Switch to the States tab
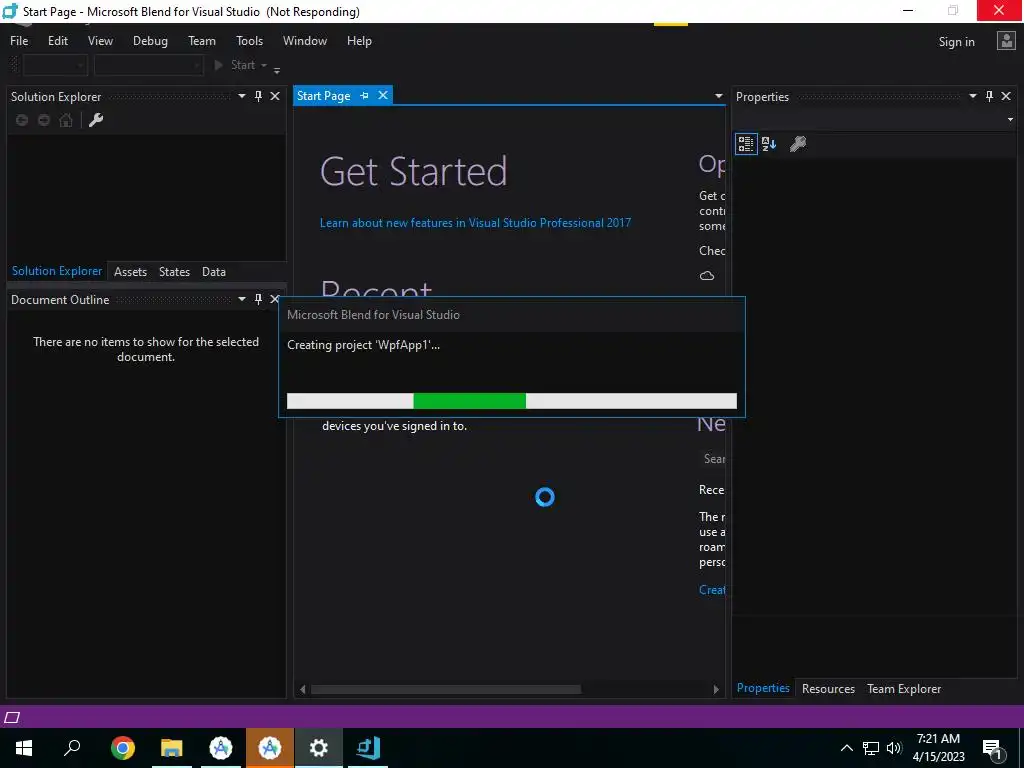 pyautogui.click(x=174, y=272)
